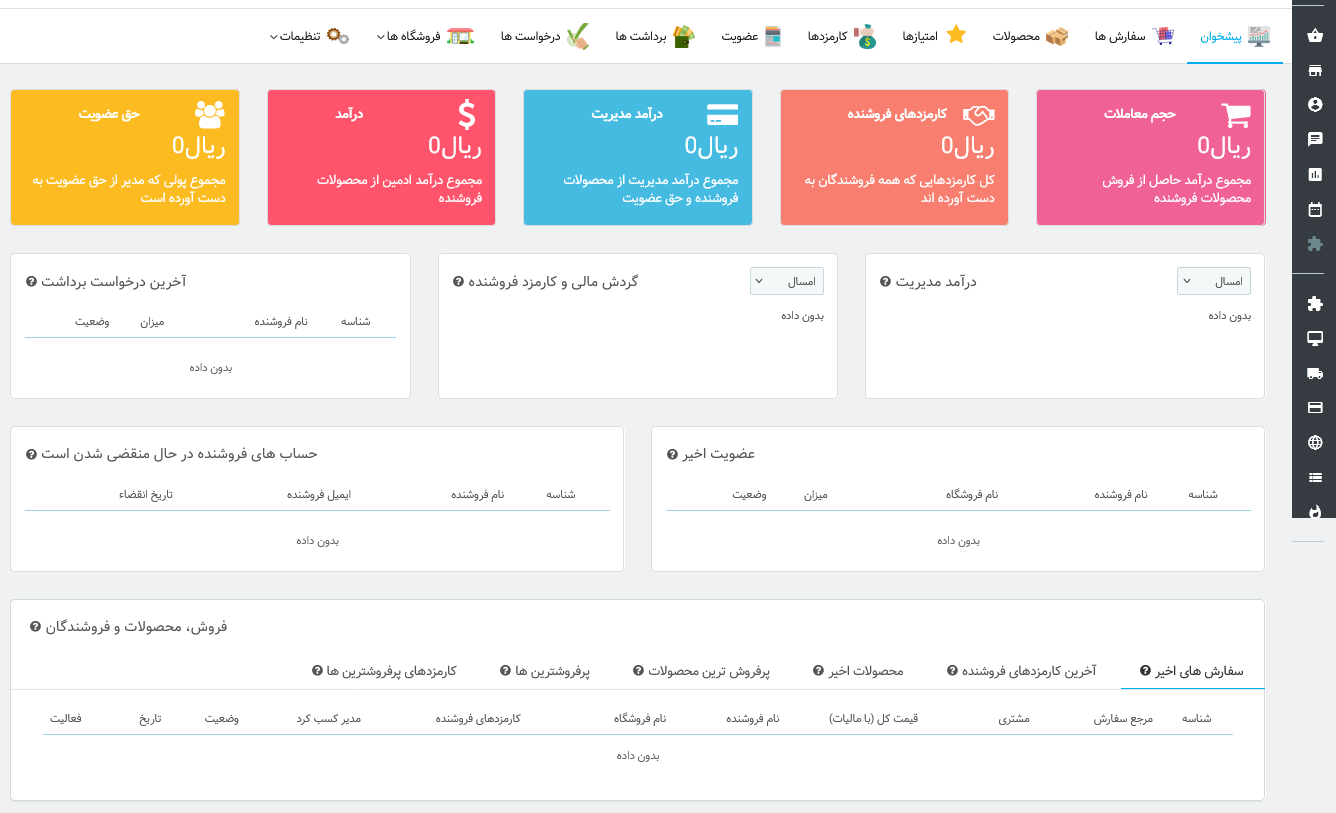Open سفارش ها in top menu
This screenshot has height=813, width=1336.
click(1135, 36)
